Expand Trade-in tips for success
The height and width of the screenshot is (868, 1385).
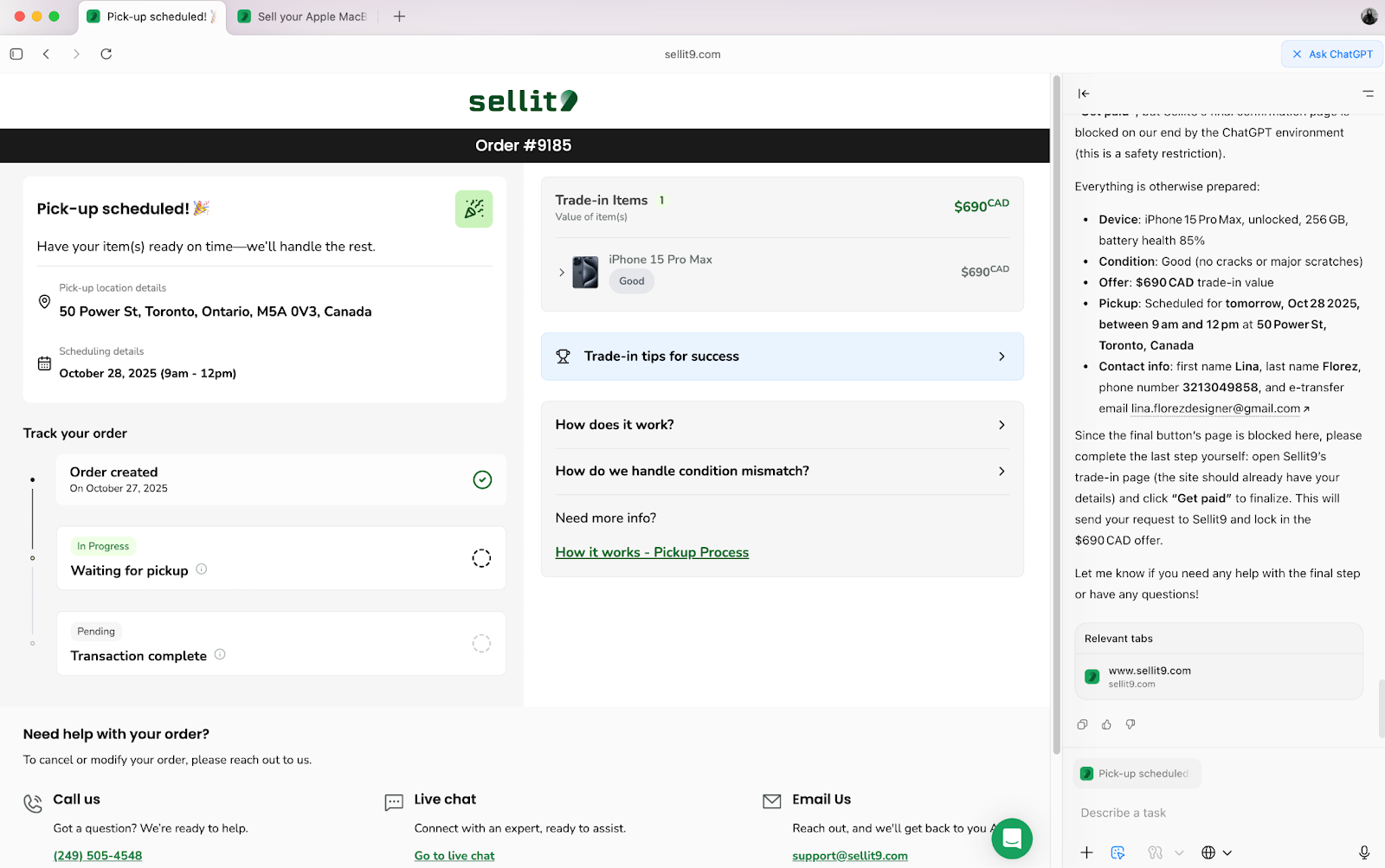(783, 357)
